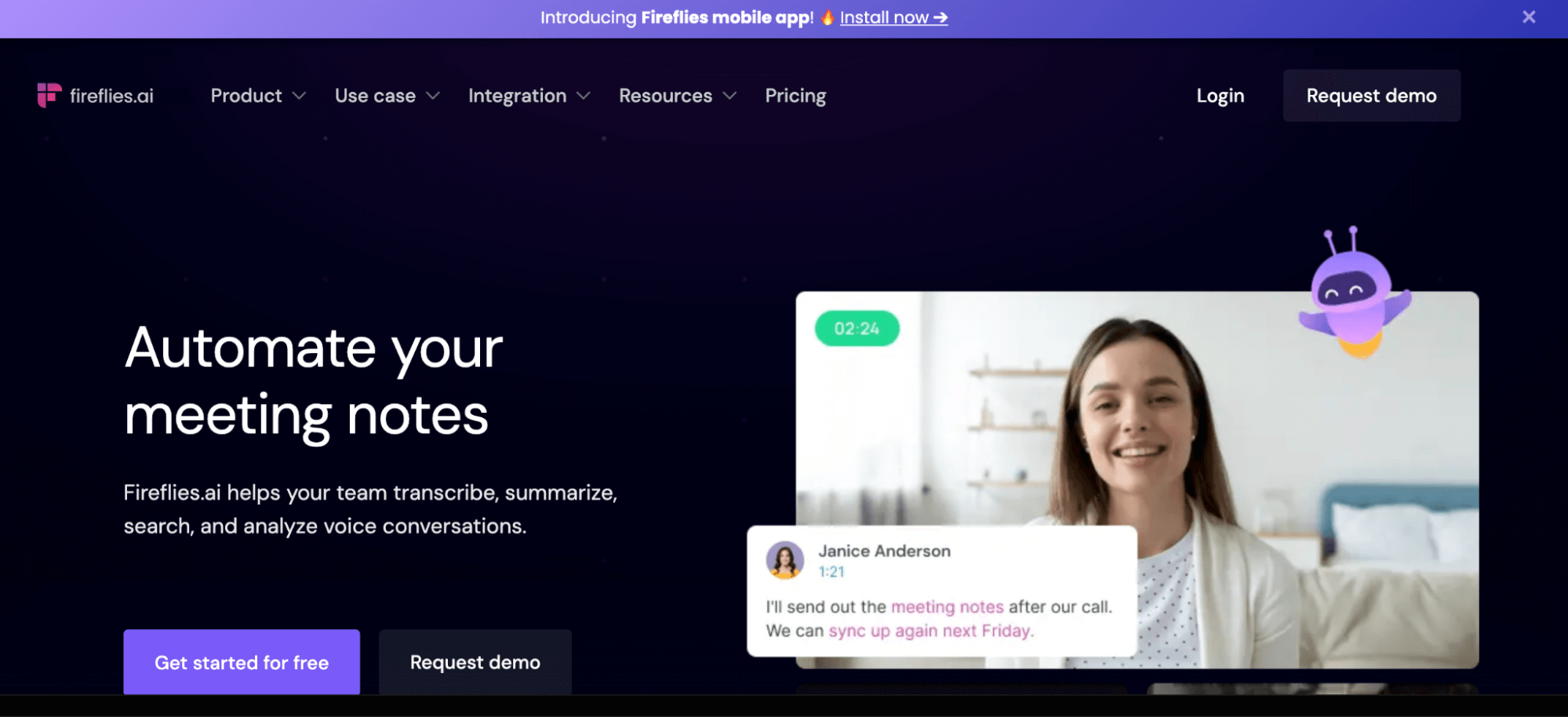
Task: Go to the Pricing page
Action: pyautogui.click(x=795, y=96)
